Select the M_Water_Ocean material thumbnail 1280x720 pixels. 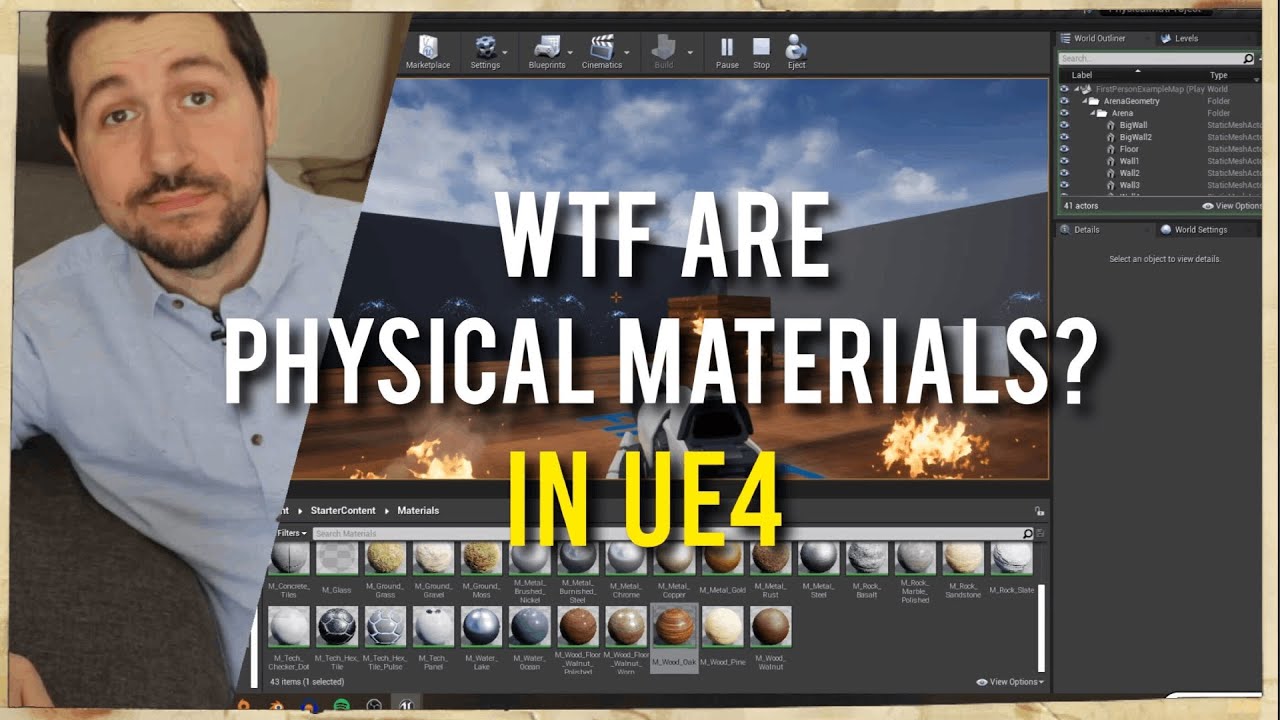click(530, 626)
